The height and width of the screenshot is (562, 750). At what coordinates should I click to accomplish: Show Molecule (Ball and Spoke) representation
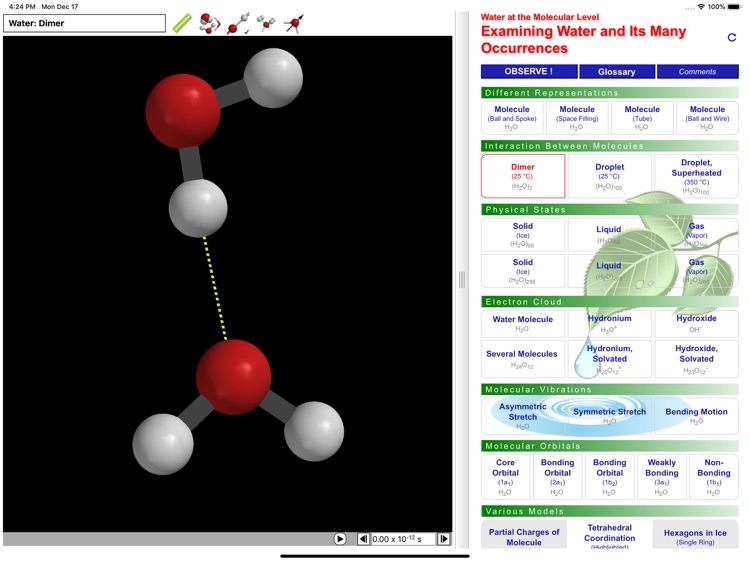pos(512,117)
